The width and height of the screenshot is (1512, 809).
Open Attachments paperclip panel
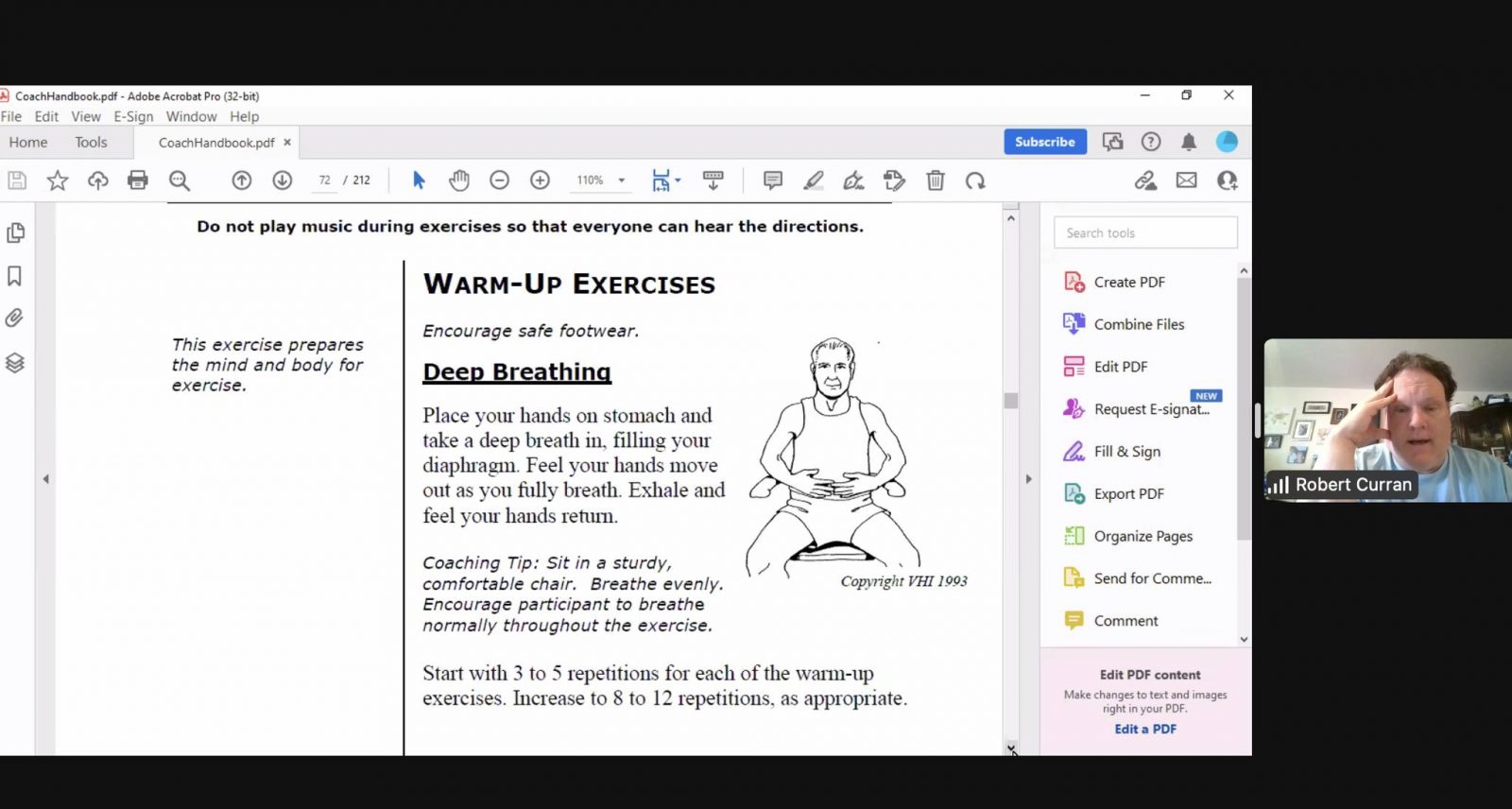tap(15, 318)
